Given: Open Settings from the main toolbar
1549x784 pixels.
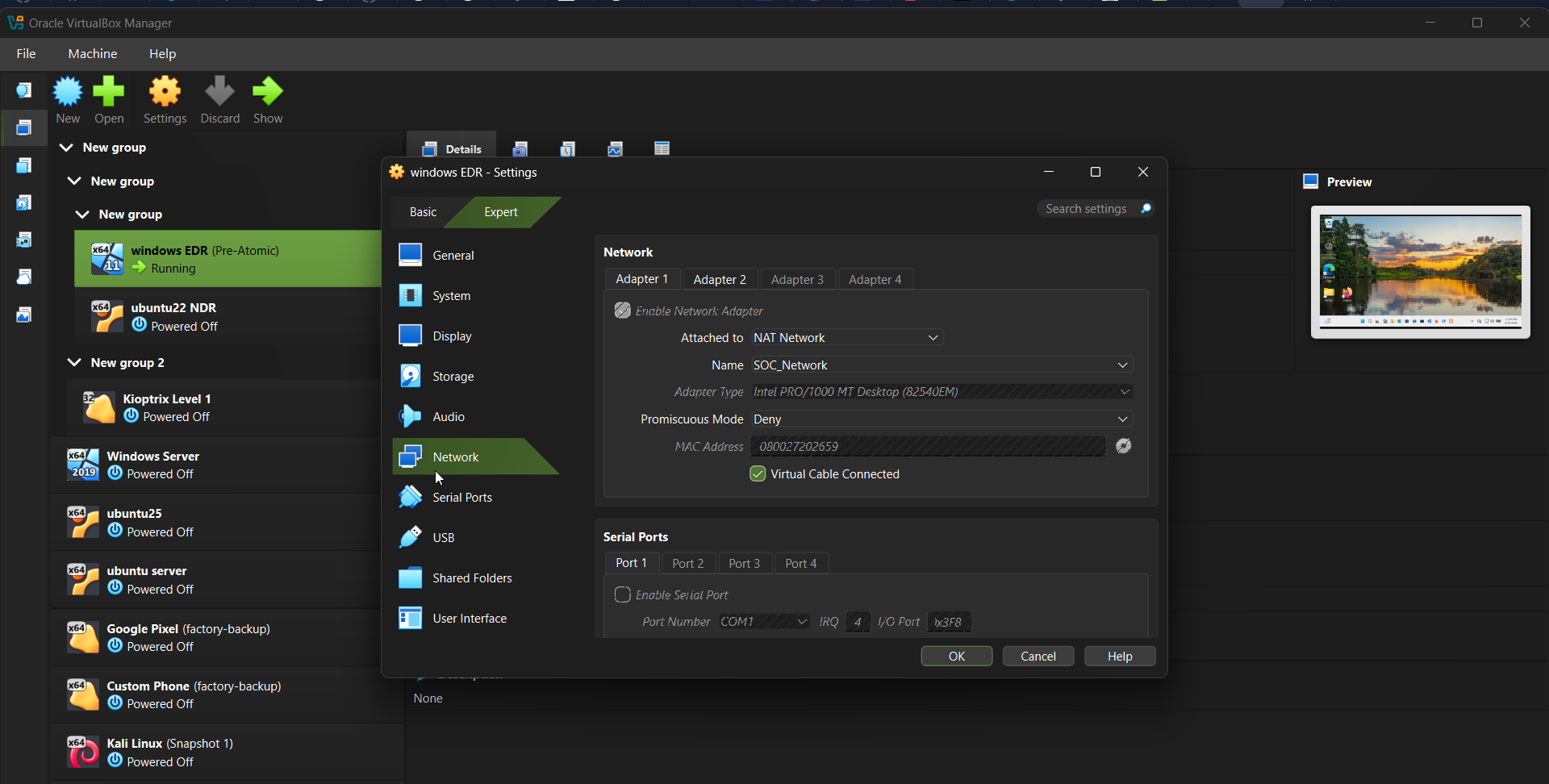Looking at the screenshot, I should (165, 99).
